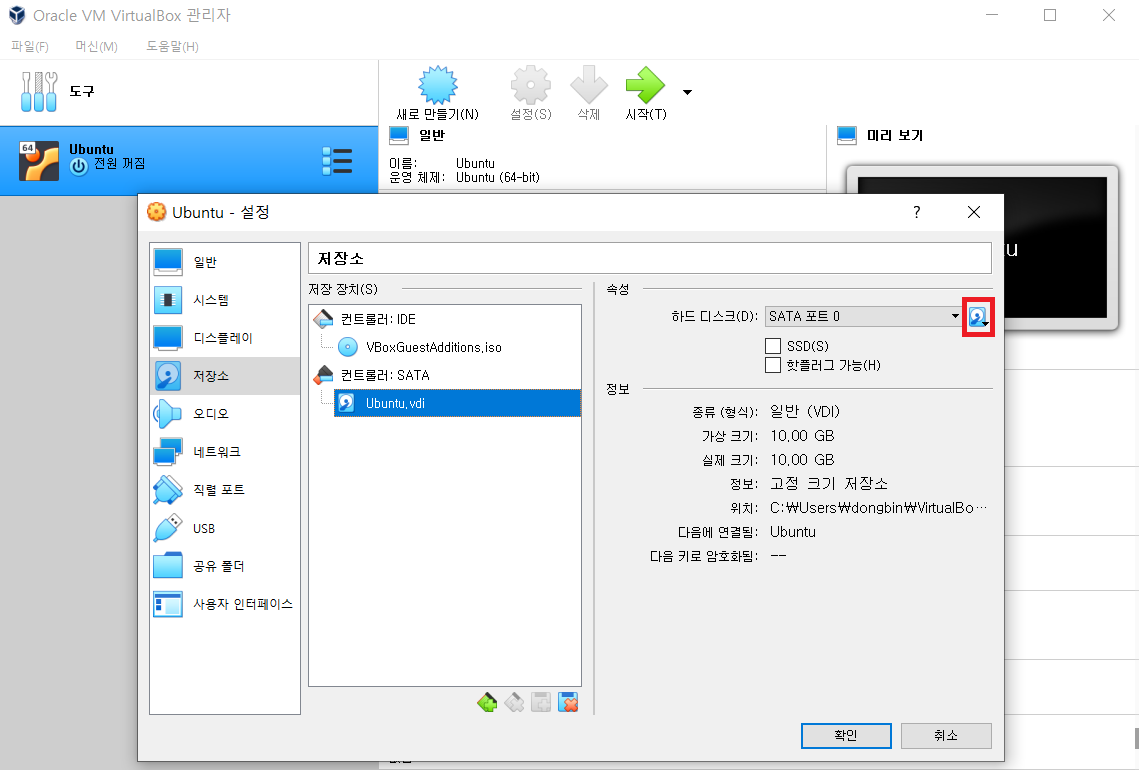Open the 도움말(H) menu
Image resolution: width=1139 pixels, height=770 pixels.
tap(172, 46)
